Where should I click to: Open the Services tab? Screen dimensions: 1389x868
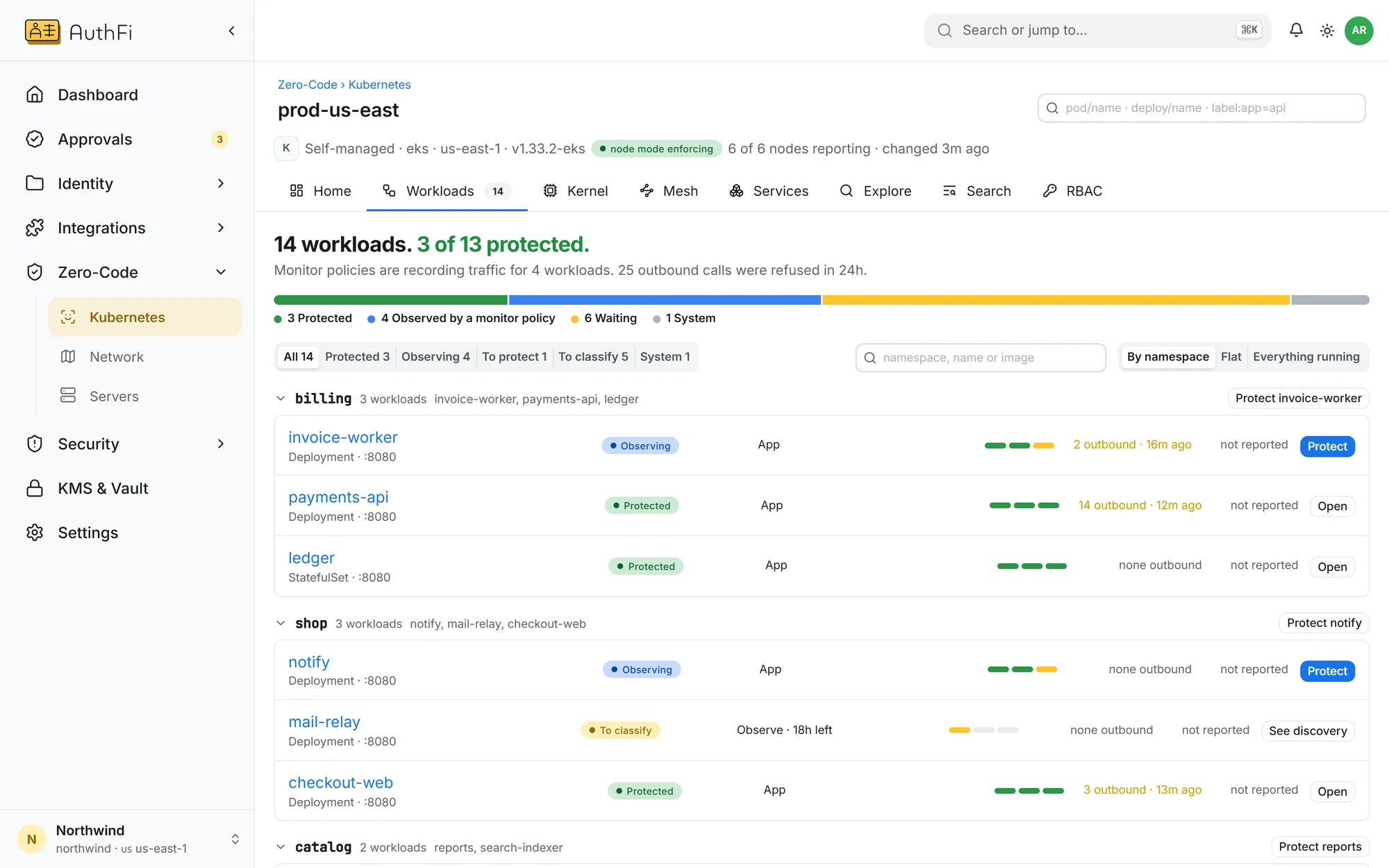tap(769, 191)
